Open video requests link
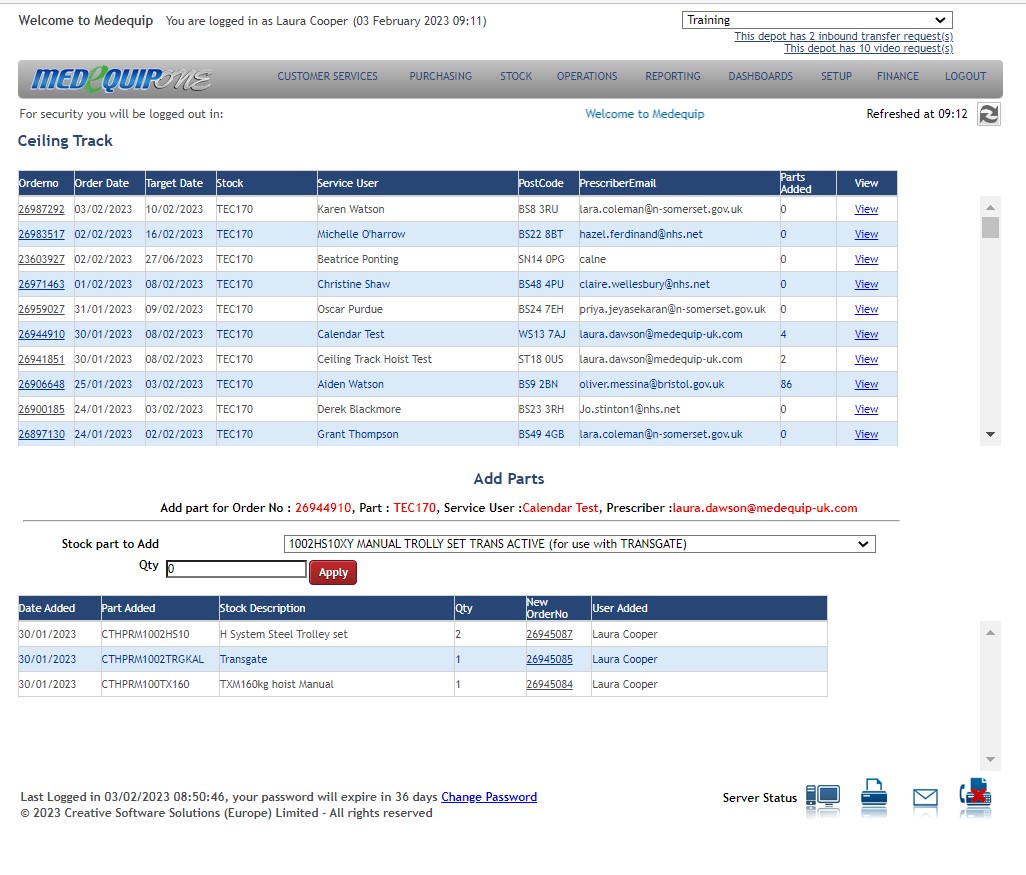Image resolution: width=1026 pixels, height=875 pixels. click(868, 48)
